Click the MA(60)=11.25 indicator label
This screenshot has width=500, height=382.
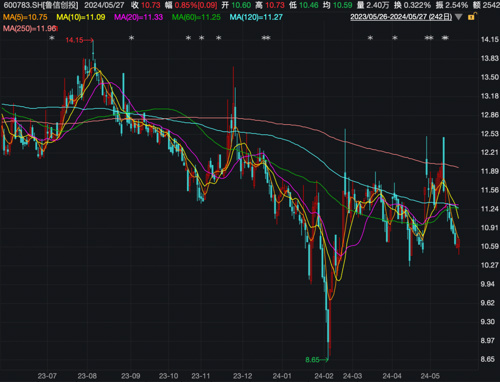(x=196, y=17)
